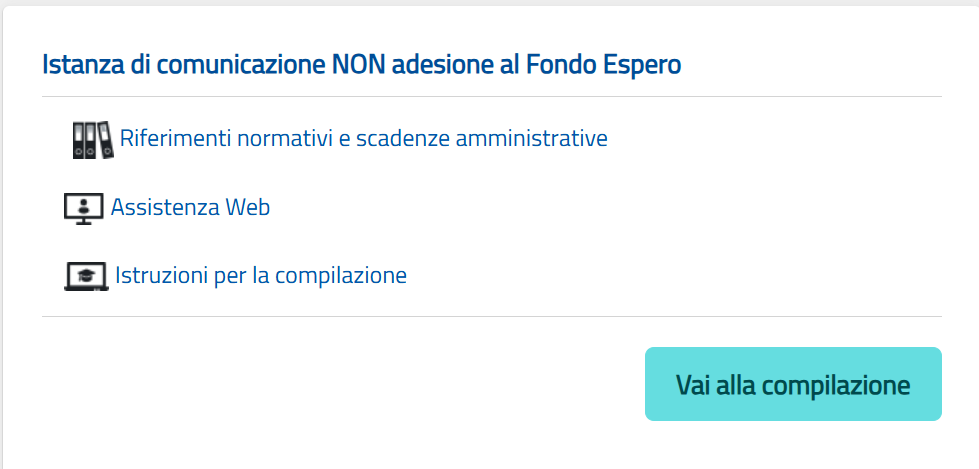The image size is (979, 469).
Task: Click the word "Assistenza" beside monitor icon
Action: [165, 207]
